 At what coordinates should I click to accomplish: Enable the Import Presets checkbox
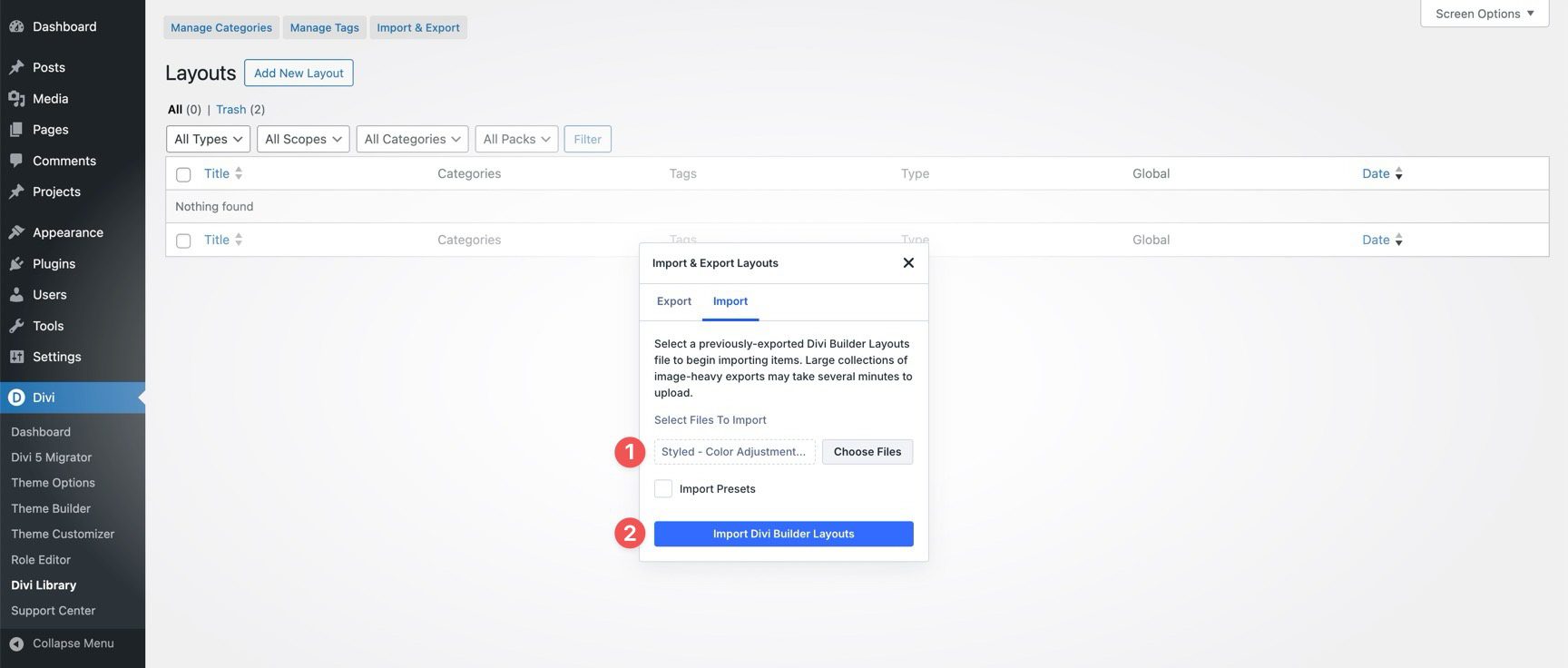pos(663,488)
